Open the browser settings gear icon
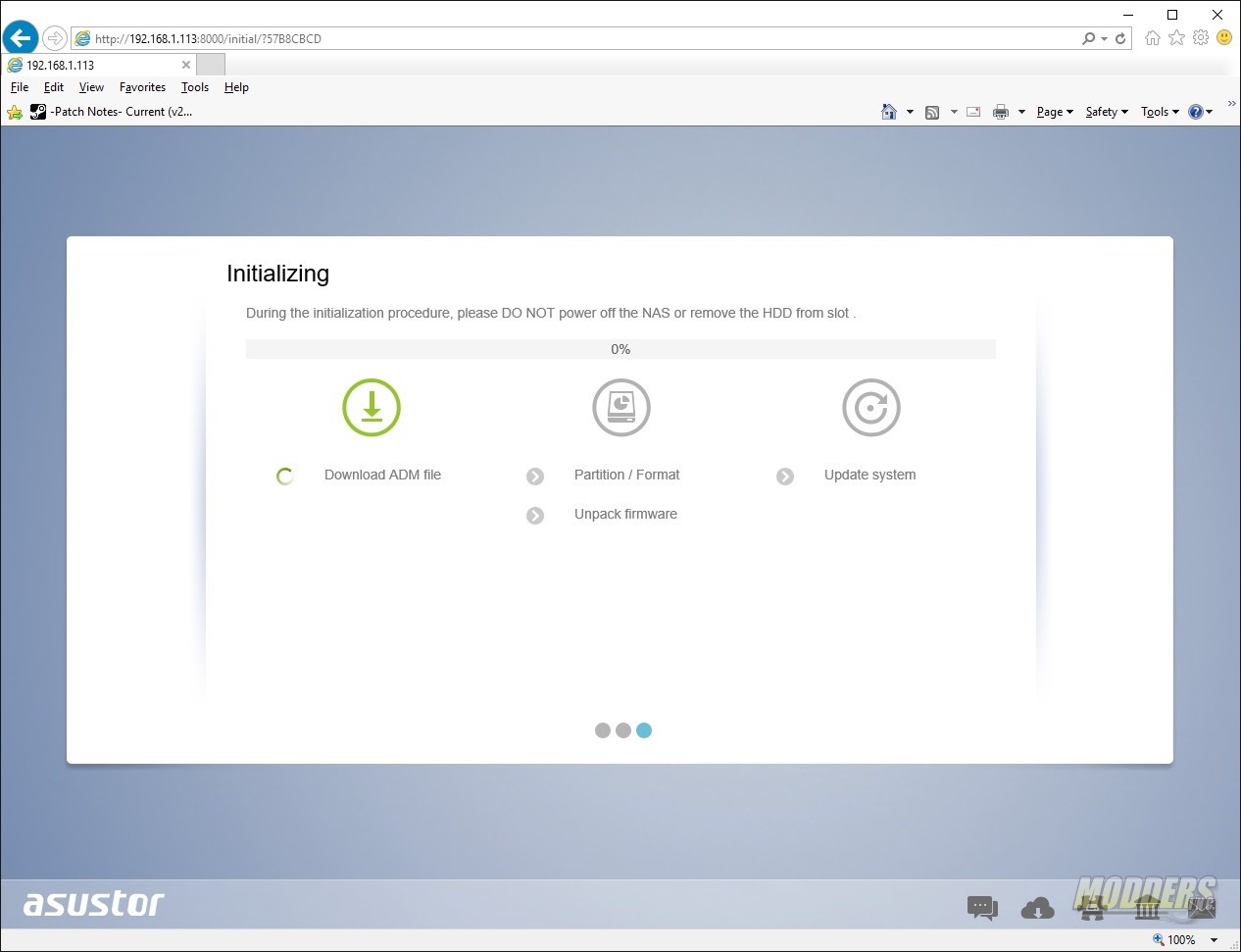Viewport: 1241px width, 952px height. point(1201,37)
